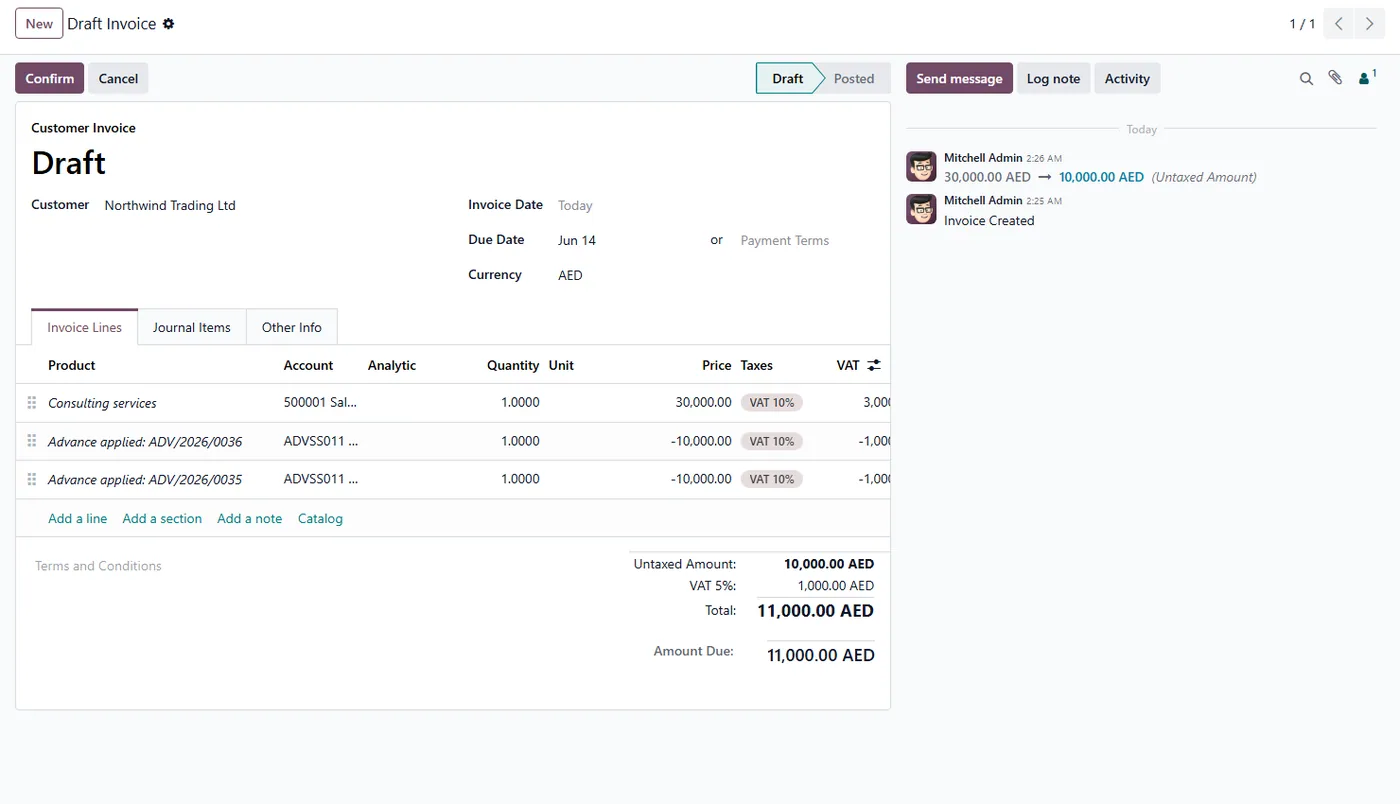Click VAT 10% tag on ADV/2026/0036 line
The width and height of the screenshot is (1400, 804).
771,441
